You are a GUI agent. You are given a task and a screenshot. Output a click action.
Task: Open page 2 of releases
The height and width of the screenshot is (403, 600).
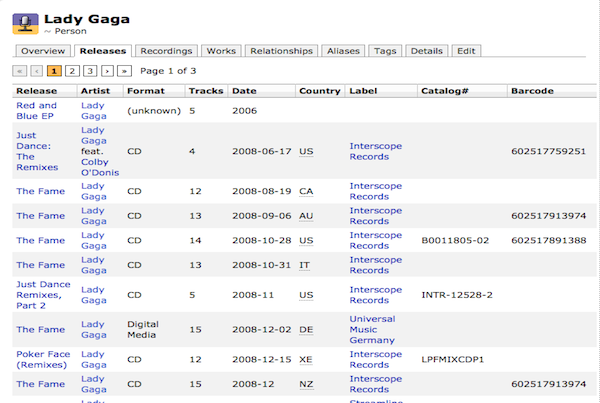72,71
